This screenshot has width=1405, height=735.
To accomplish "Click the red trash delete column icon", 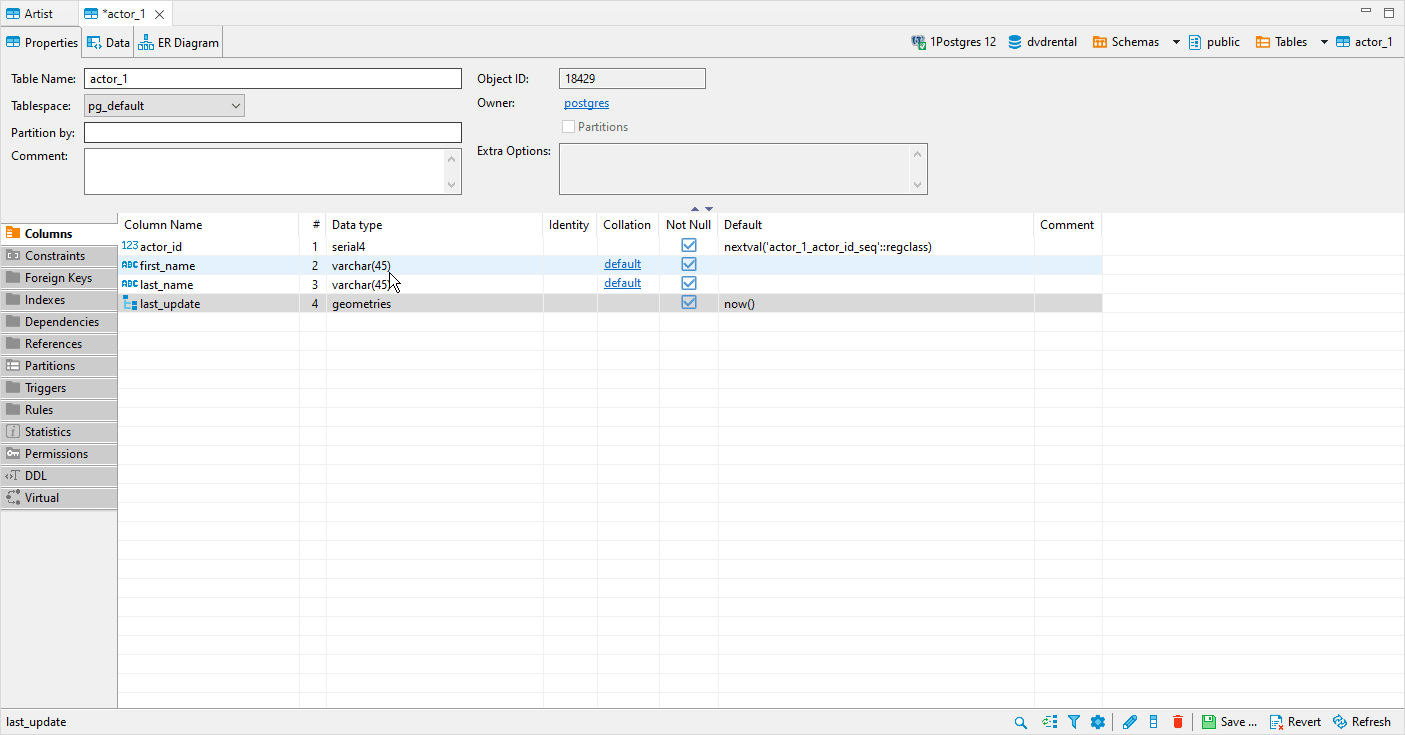I will 1178,722.
